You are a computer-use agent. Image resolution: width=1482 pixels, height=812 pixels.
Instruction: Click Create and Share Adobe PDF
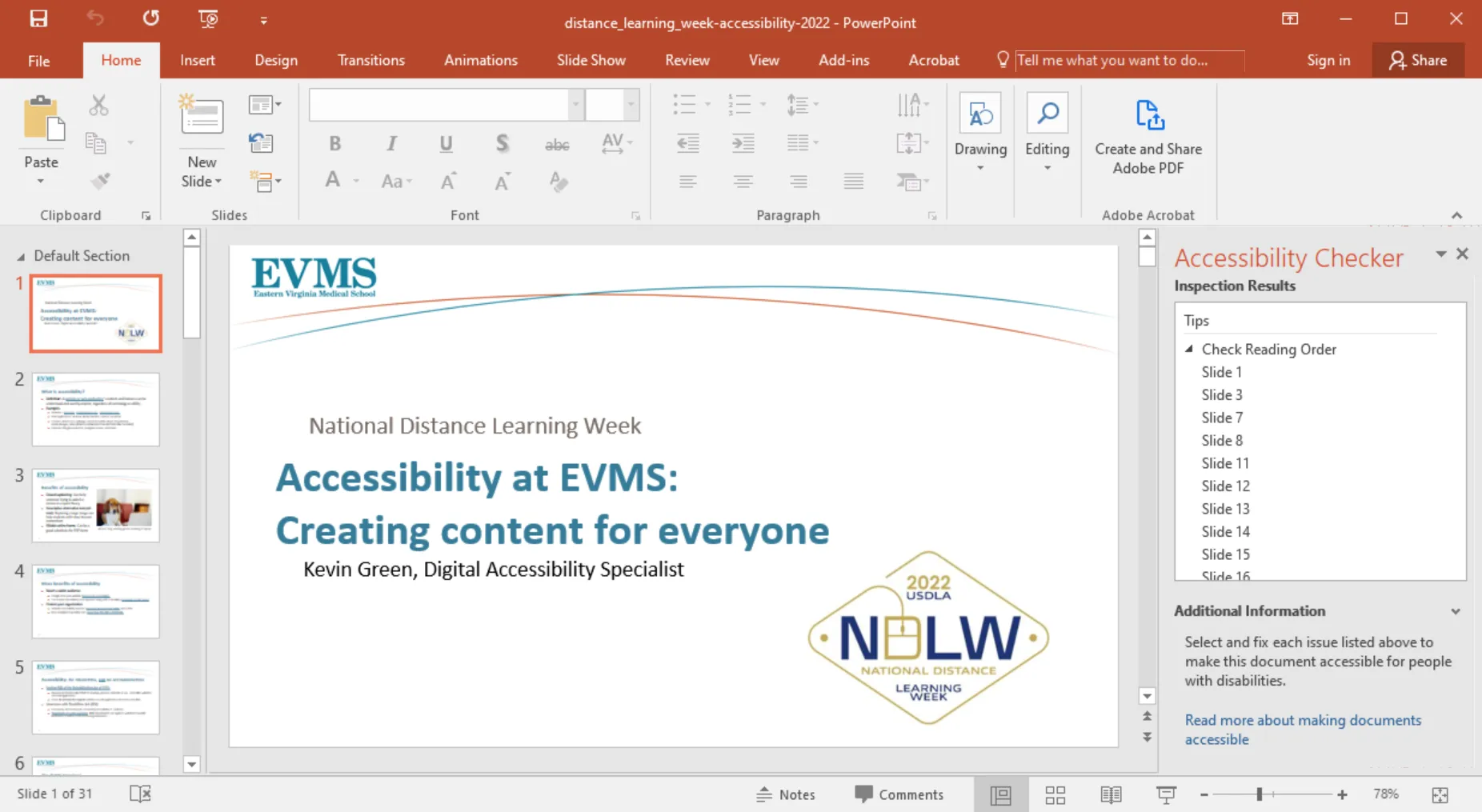tap(1148, 136)
